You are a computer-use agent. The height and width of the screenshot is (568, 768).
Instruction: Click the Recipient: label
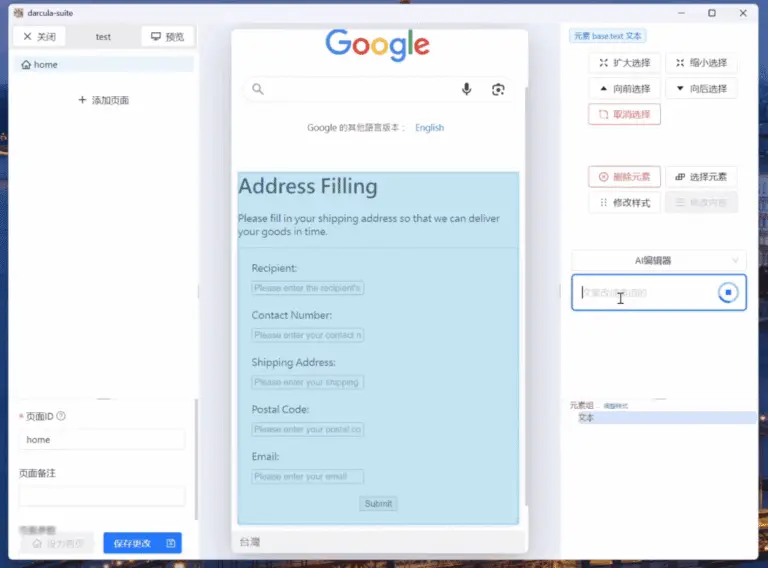tap(274, 268)
